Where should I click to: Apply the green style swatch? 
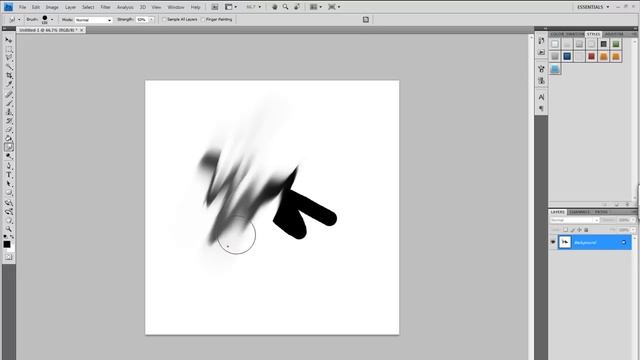[x=616, y=44]
